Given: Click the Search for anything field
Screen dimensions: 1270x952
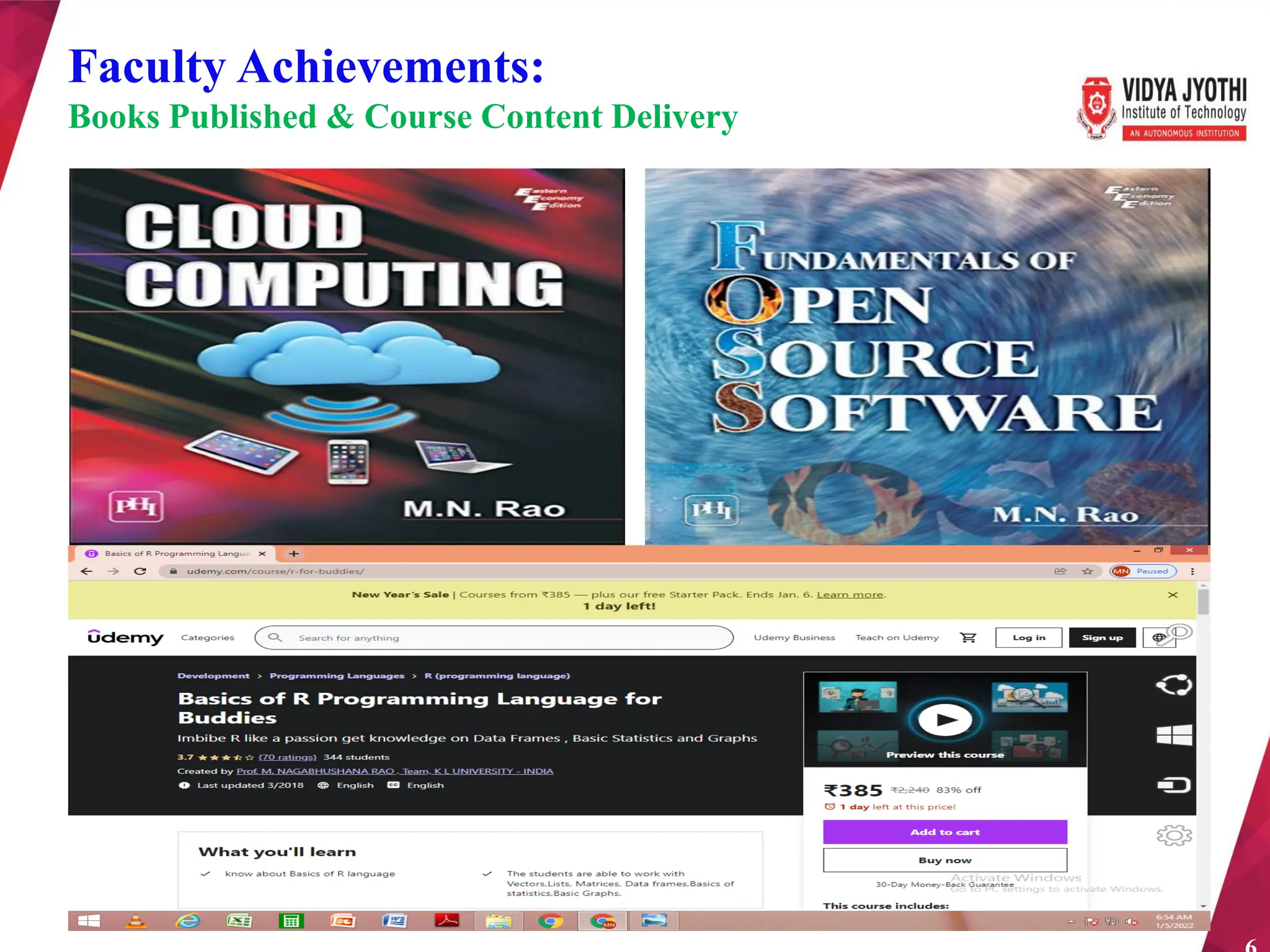Looking at the screenshot, I should (x=494, y=638).
